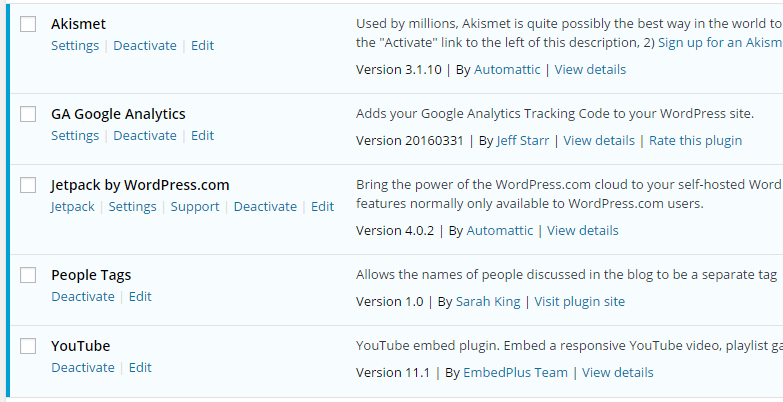
Task: Edit the YouTube plugin
Action: (x=140, y=367)
